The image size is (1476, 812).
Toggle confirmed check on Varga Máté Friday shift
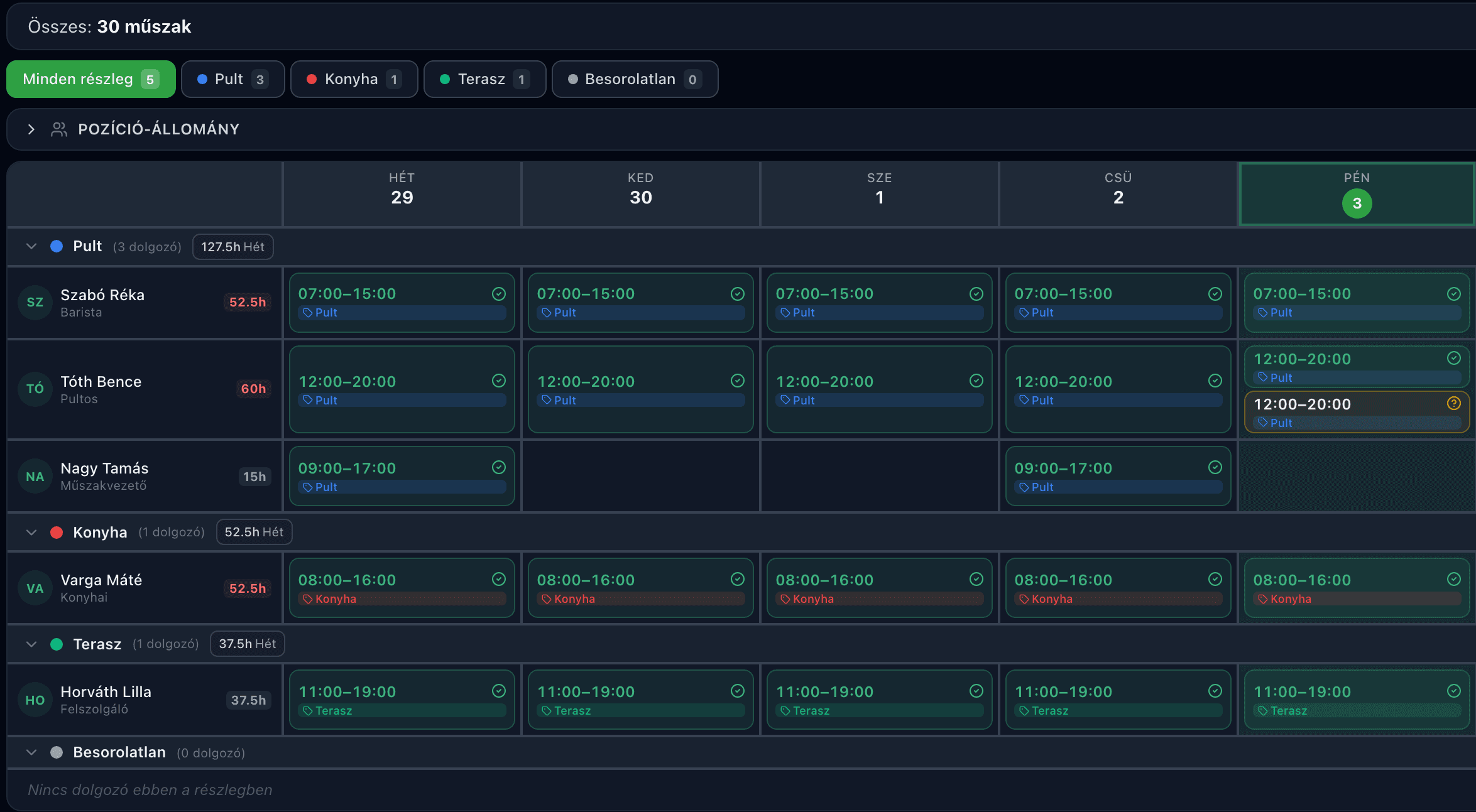[x=1453, y=579]
